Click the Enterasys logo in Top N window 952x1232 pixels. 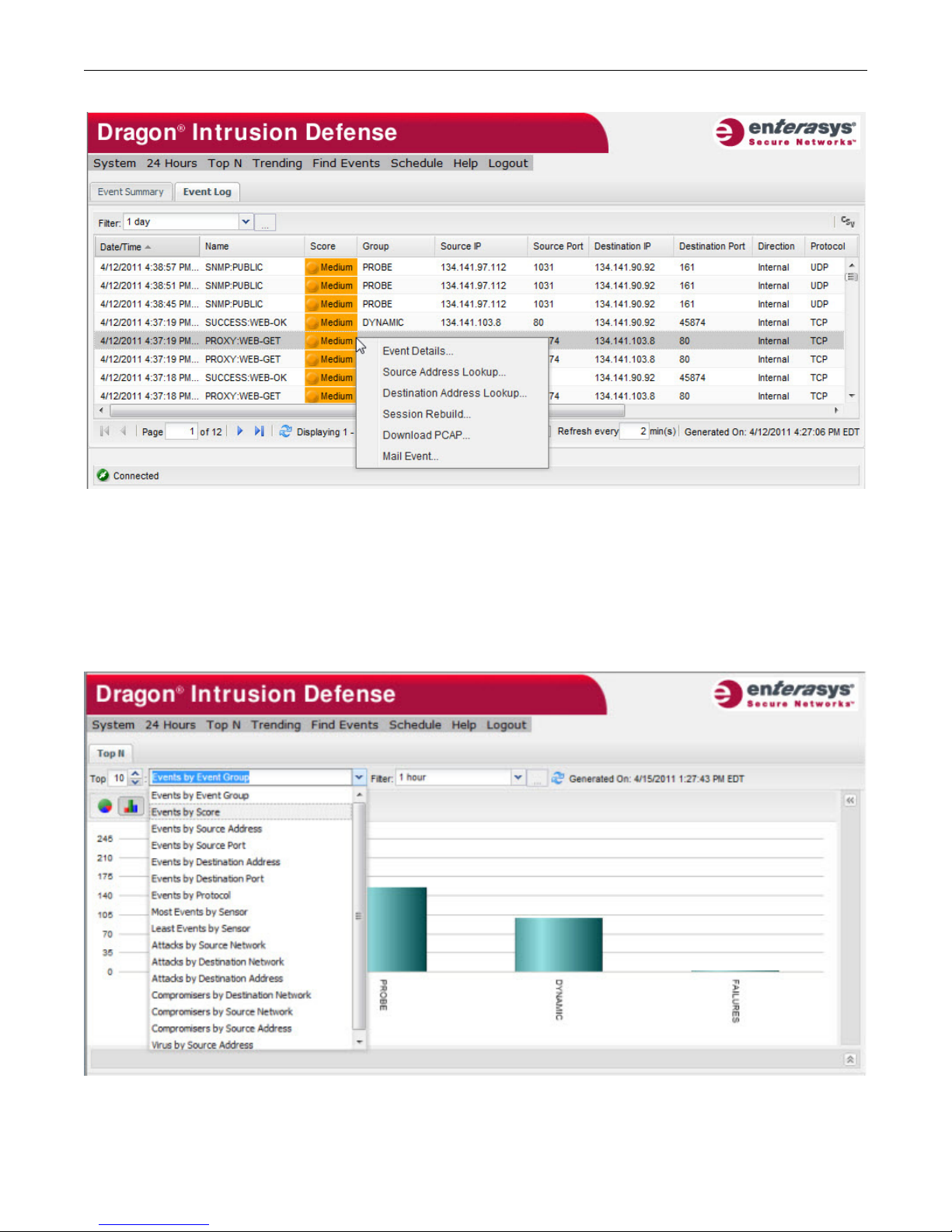coord(783,694)
